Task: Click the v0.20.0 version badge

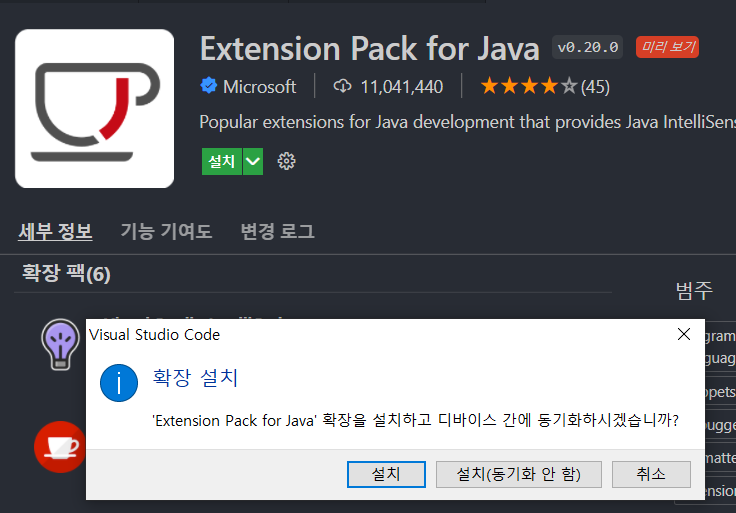Action: (x=588, y=47)
